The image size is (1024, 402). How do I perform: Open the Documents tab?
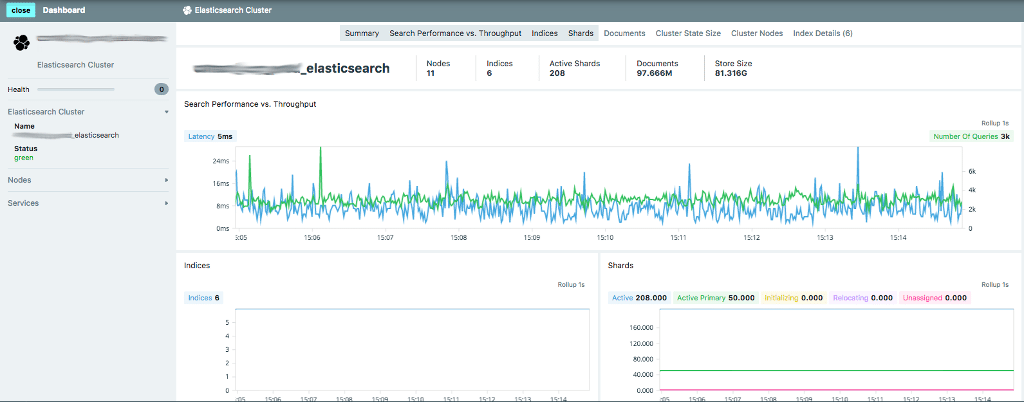point(624,33)
